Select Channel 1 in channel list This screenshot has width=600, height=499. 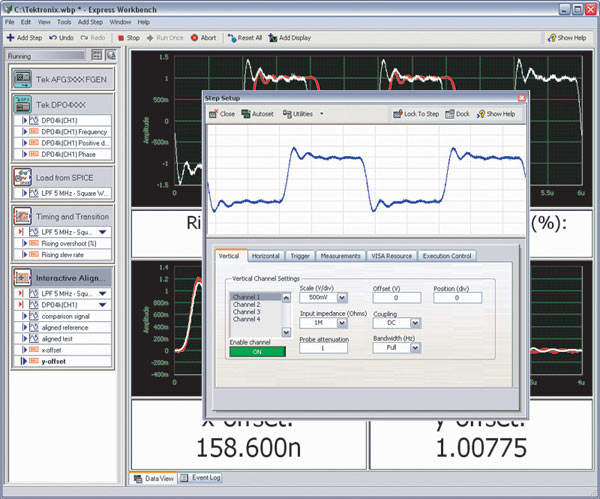(x=256, y=297)
